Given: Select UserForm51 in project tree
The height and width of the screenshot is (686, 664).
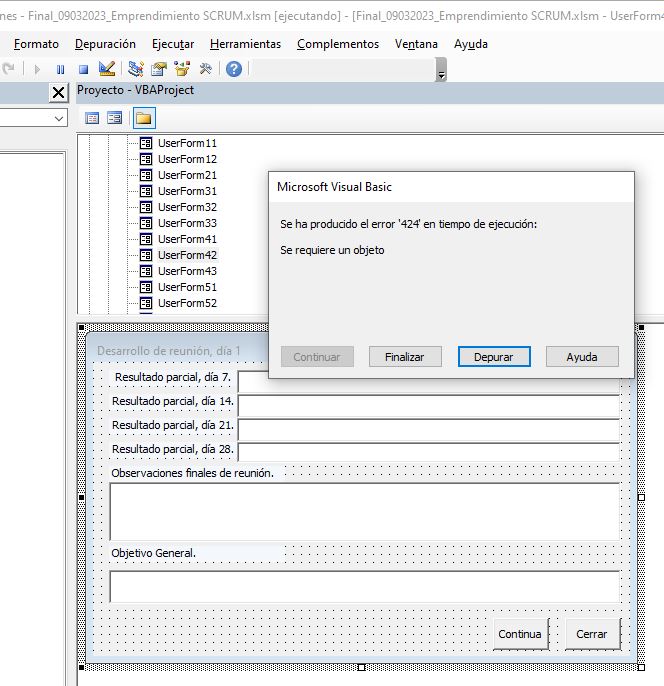Looking at the screenshot, I should coord(187,287).
